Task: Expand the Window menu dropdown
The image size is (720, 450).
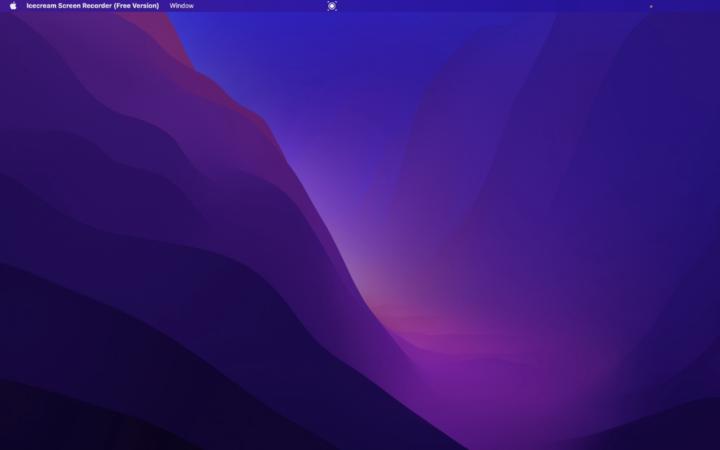Action: 182,6
